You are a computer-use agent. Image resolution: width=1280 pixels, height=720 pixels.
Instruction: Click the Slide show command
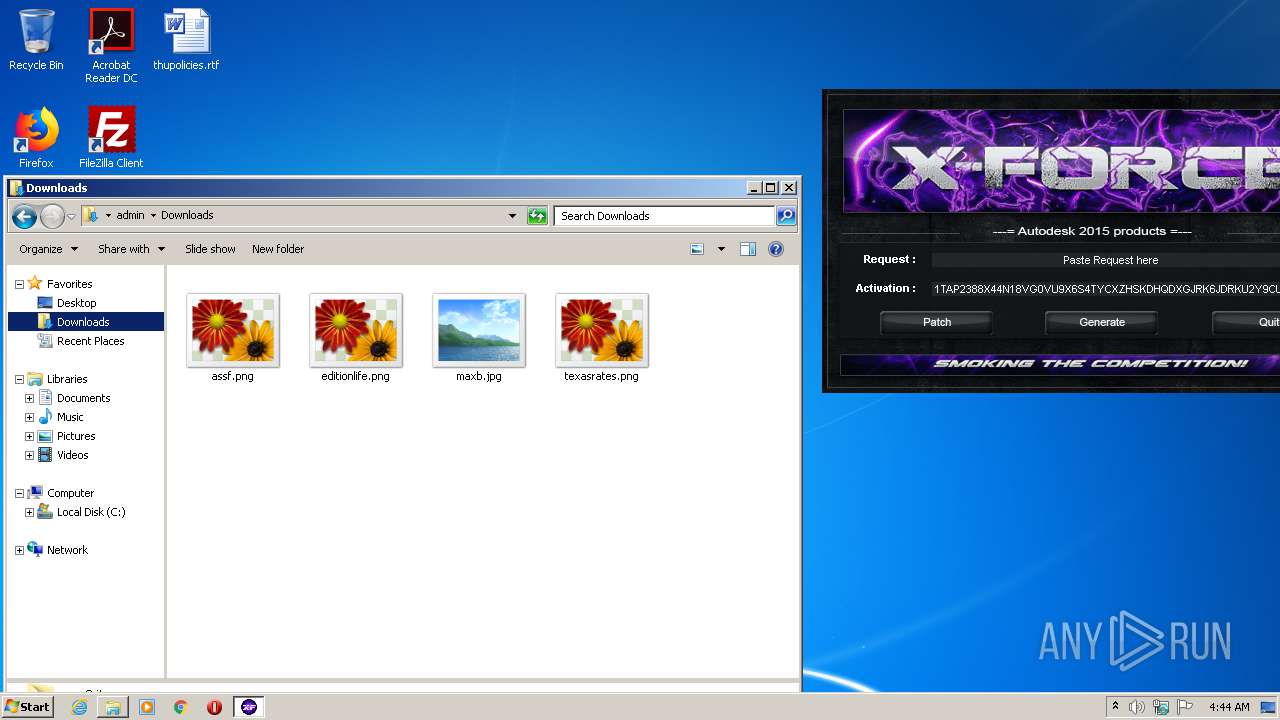point(210,249)
